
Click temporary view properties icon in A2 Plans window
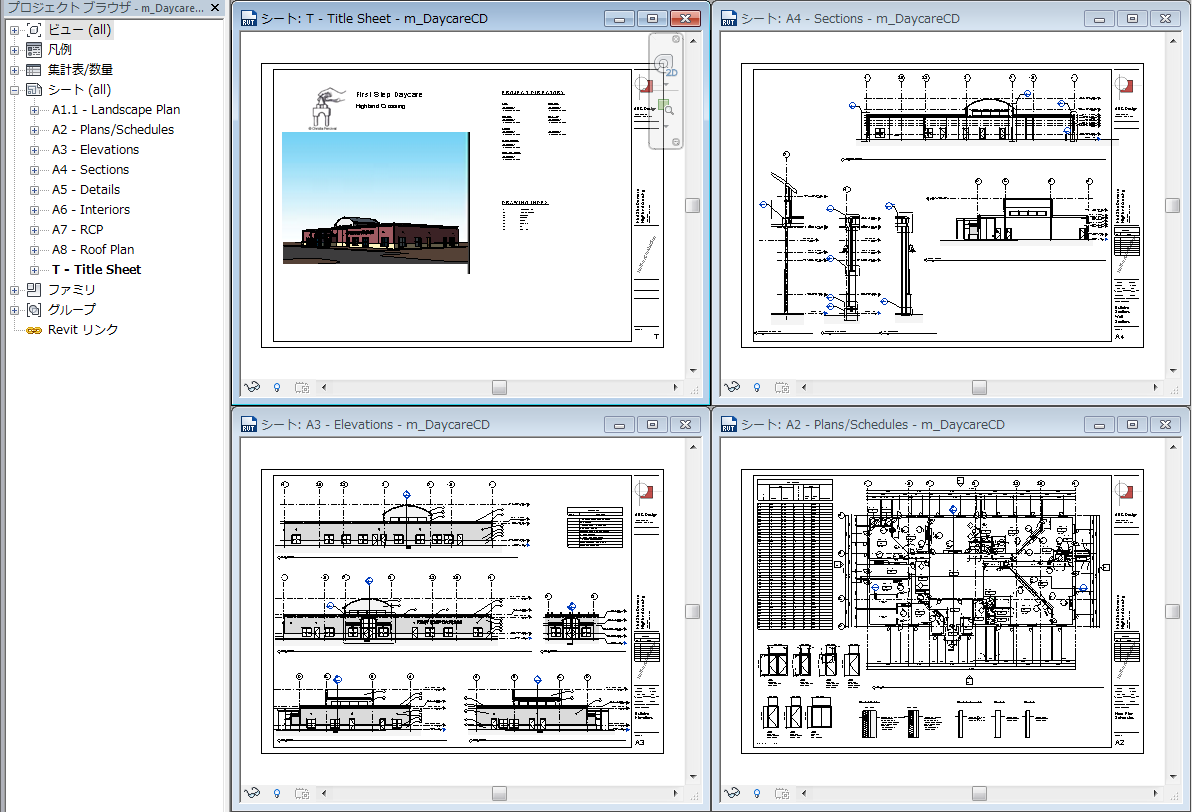click(x=781, y=793)
